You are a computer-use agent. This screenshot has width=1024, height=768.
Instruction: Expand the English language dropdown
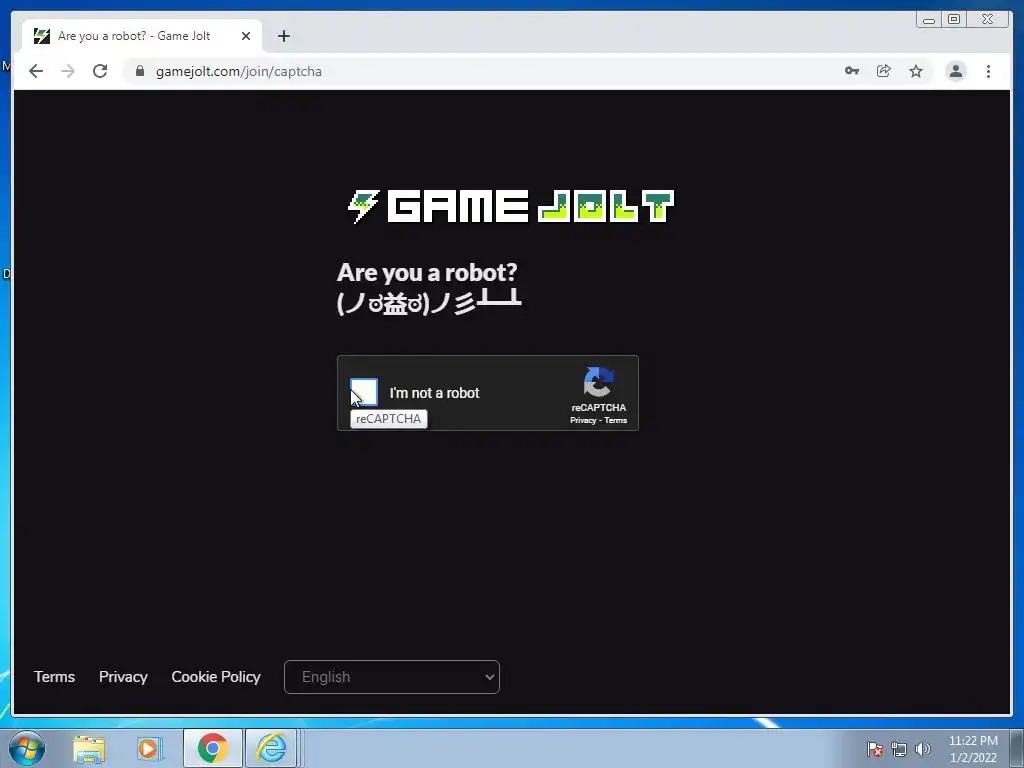pos(392,677)
